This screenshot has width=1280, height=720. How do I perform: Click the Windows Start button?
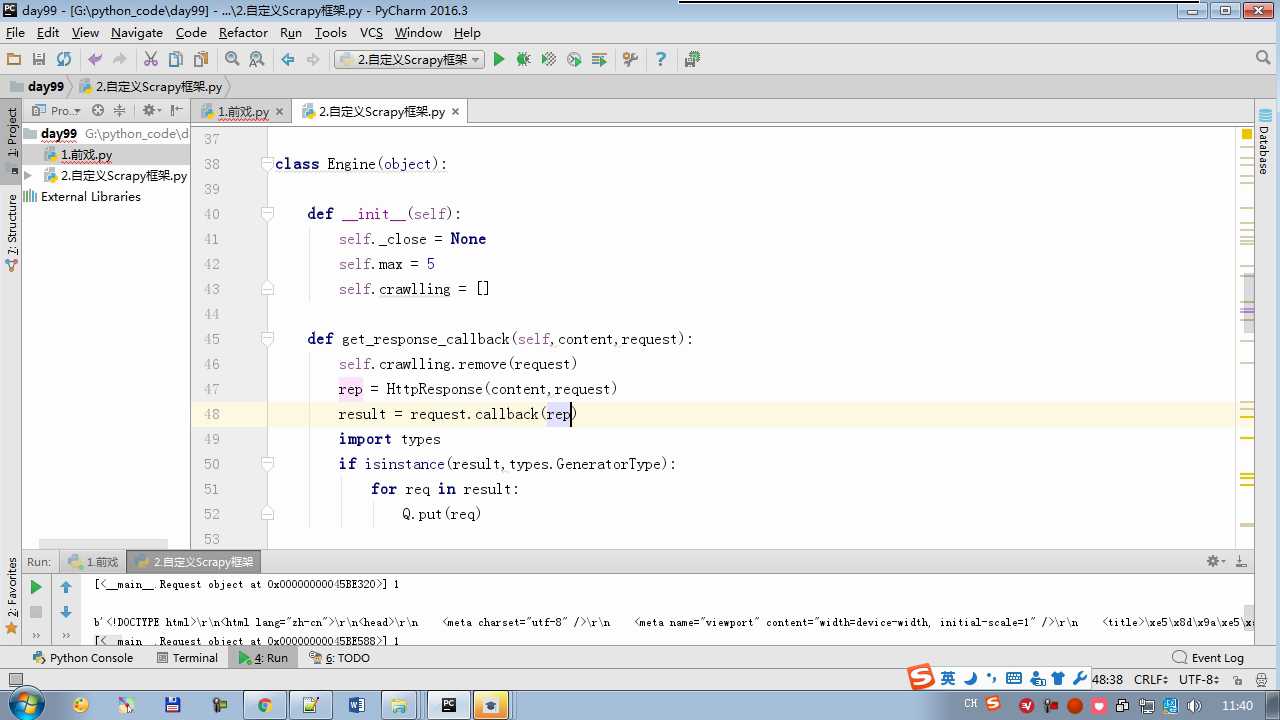(24, 704)
